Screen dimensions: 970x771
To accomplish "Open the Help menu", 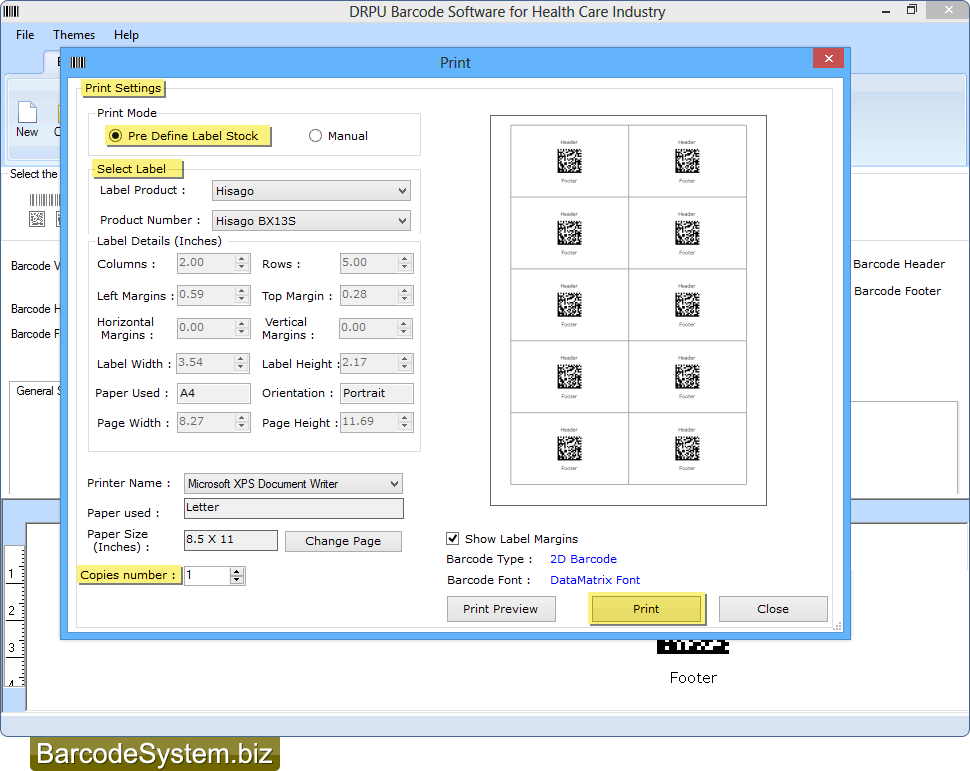I will [126, 35].
